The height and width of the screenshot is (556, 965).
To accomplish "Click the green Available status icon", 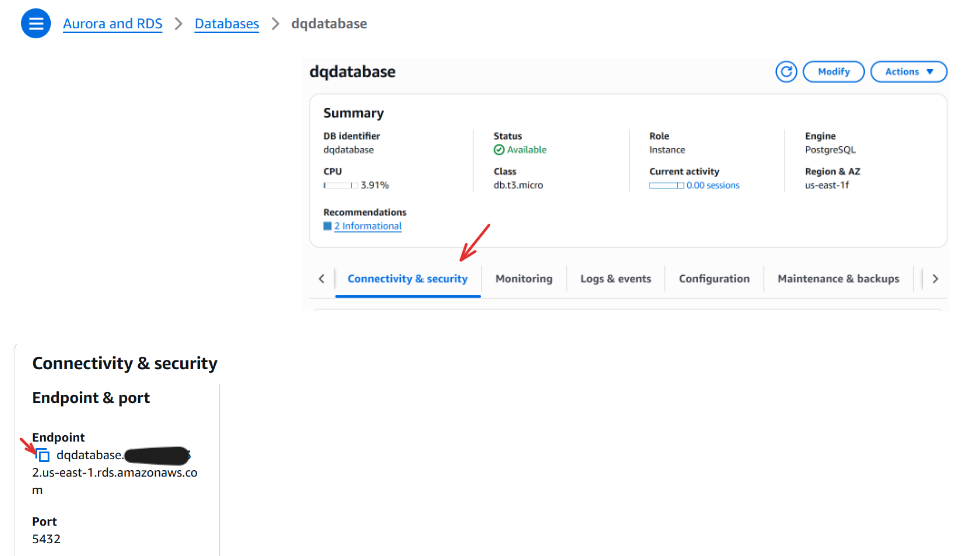I will click(x=499, y=150).
